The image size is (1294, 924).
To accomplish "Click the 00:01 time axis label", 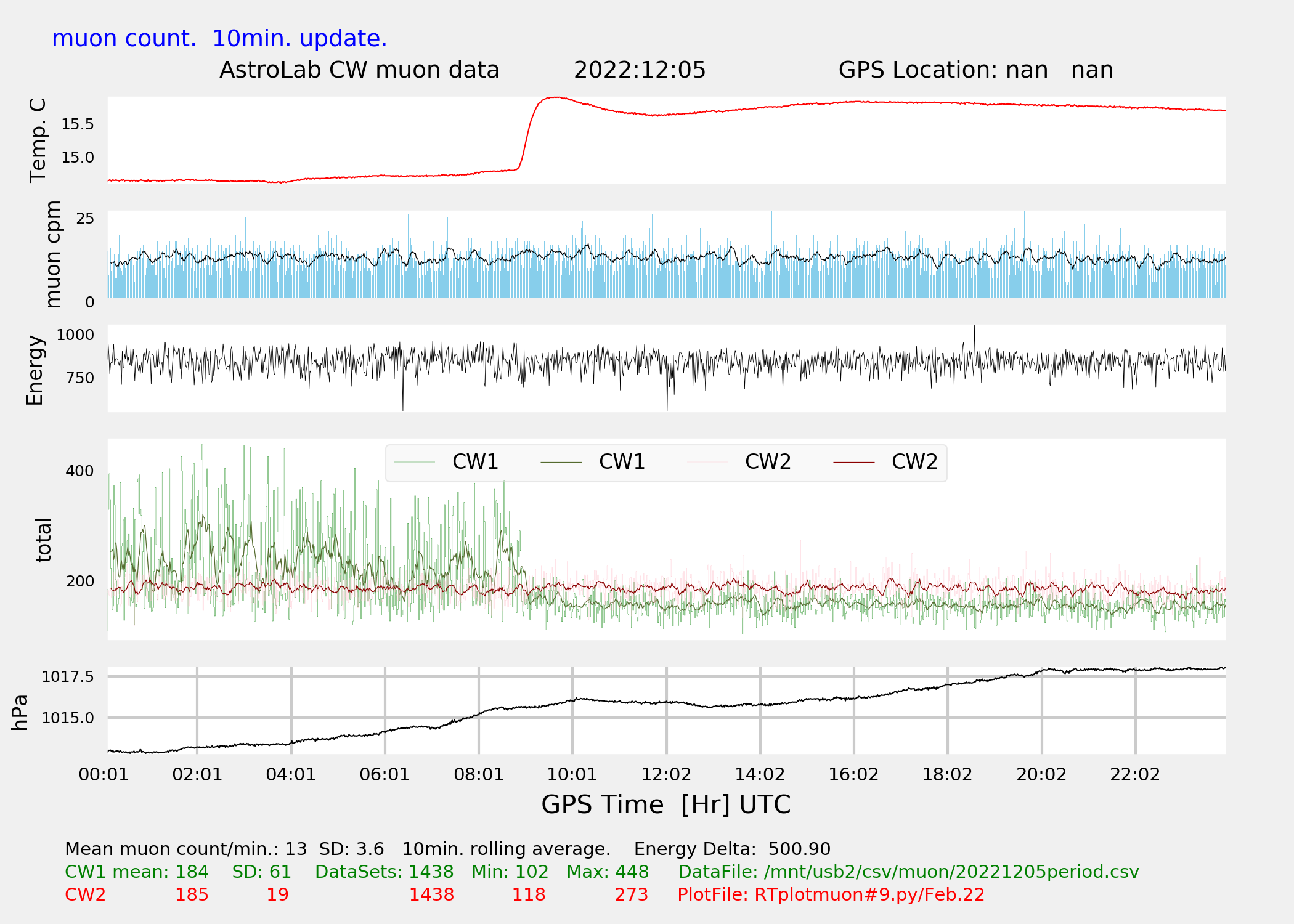I will tap(104, 775).
